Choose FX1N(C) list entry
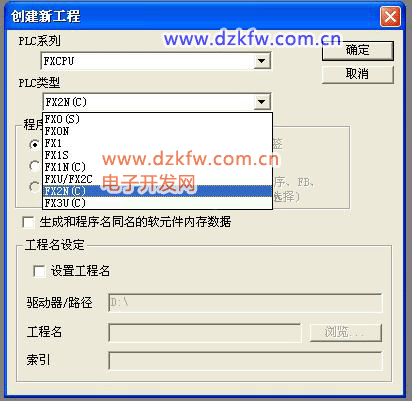The image size is (412, 401). (x=158, y=167)
